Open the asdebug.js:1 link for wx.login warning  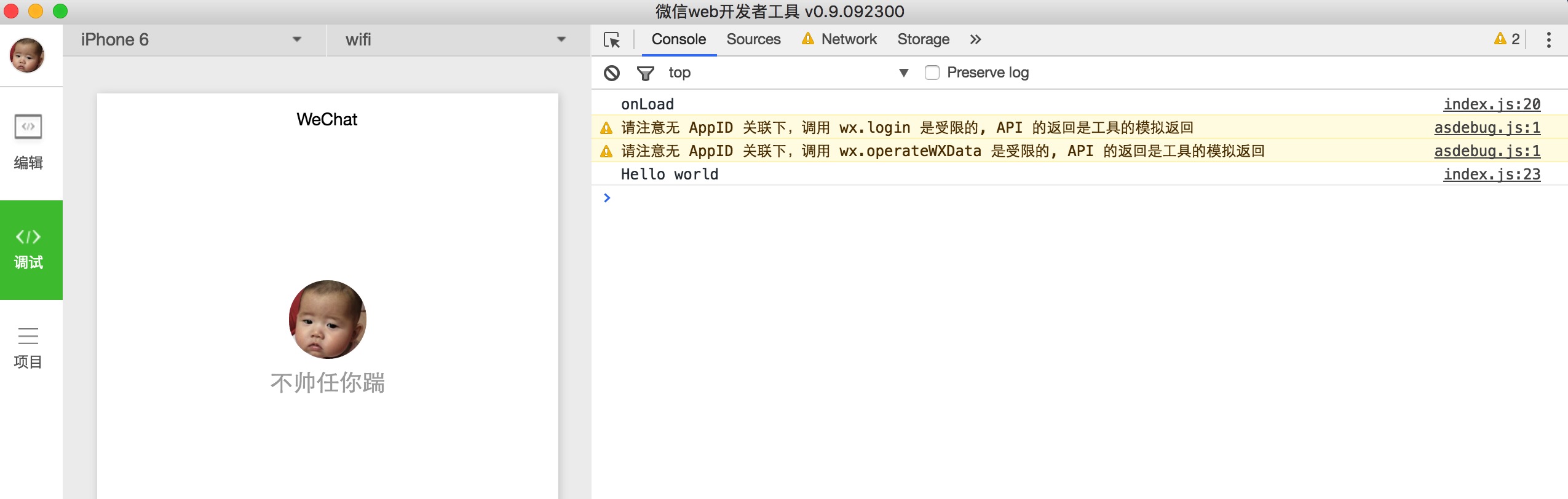pyautogui.click(x=1487, y=128)
